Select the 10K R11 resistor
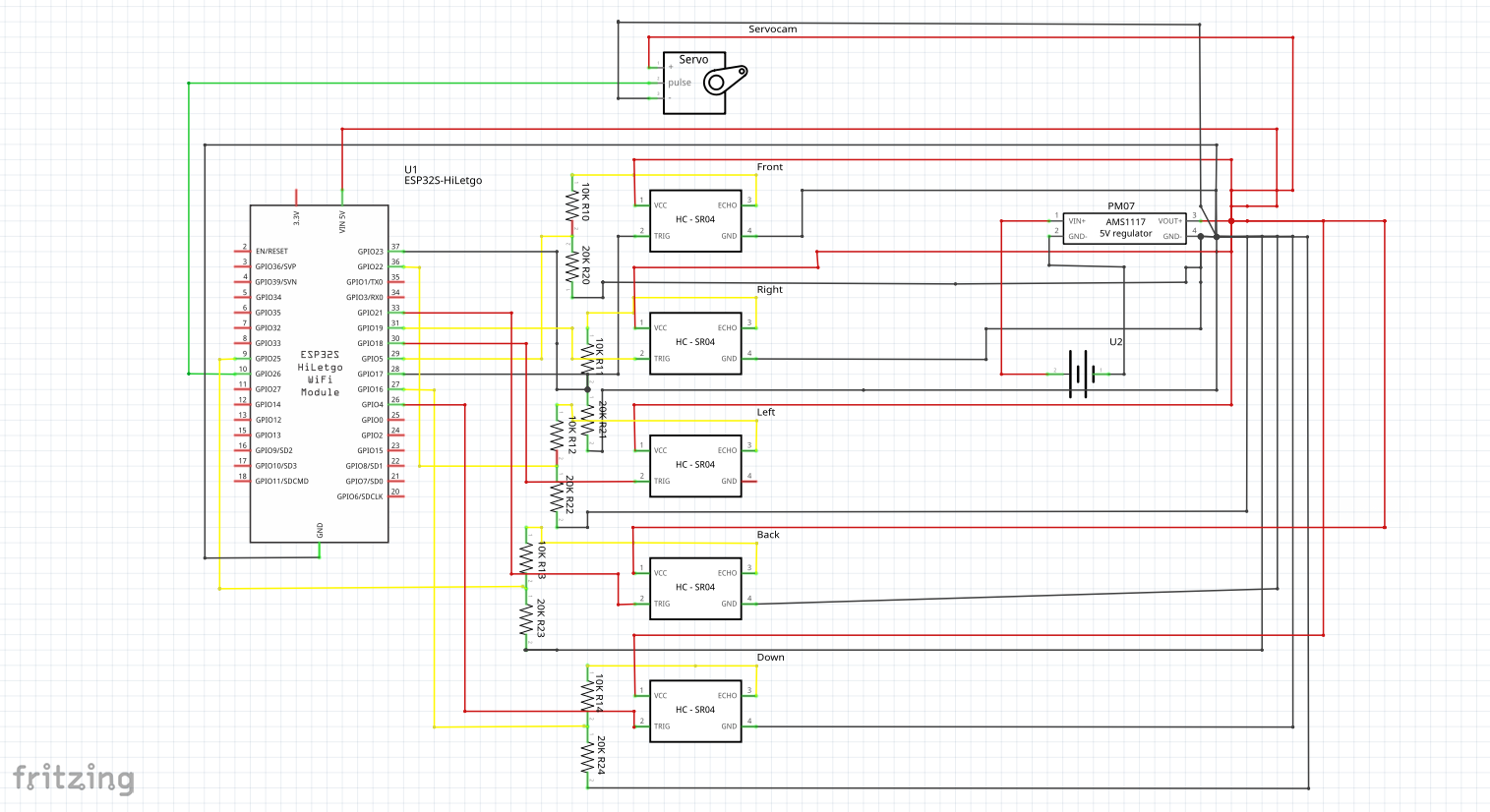The width and height of the screenshot is (1490, 812). tap(588, 358)
